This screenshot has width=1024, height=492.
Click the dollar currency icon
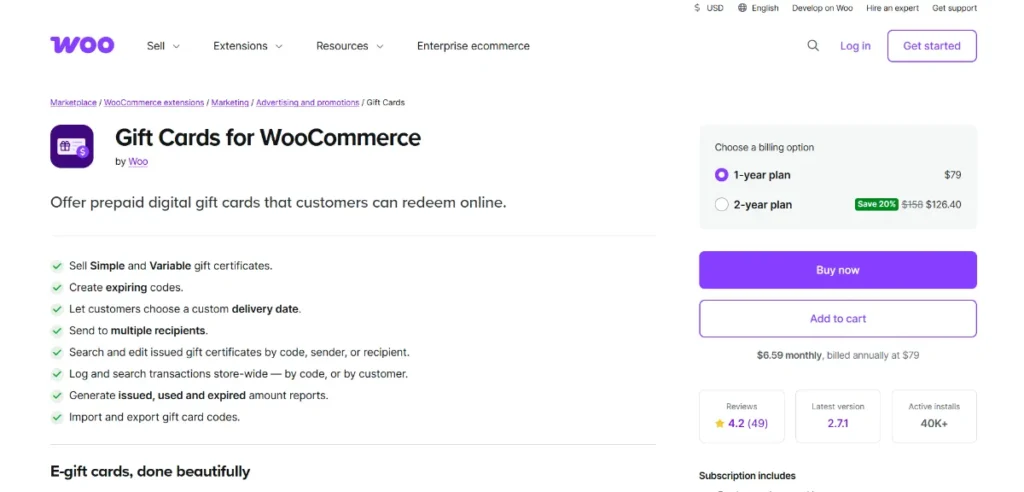click(x=697, y=8)
